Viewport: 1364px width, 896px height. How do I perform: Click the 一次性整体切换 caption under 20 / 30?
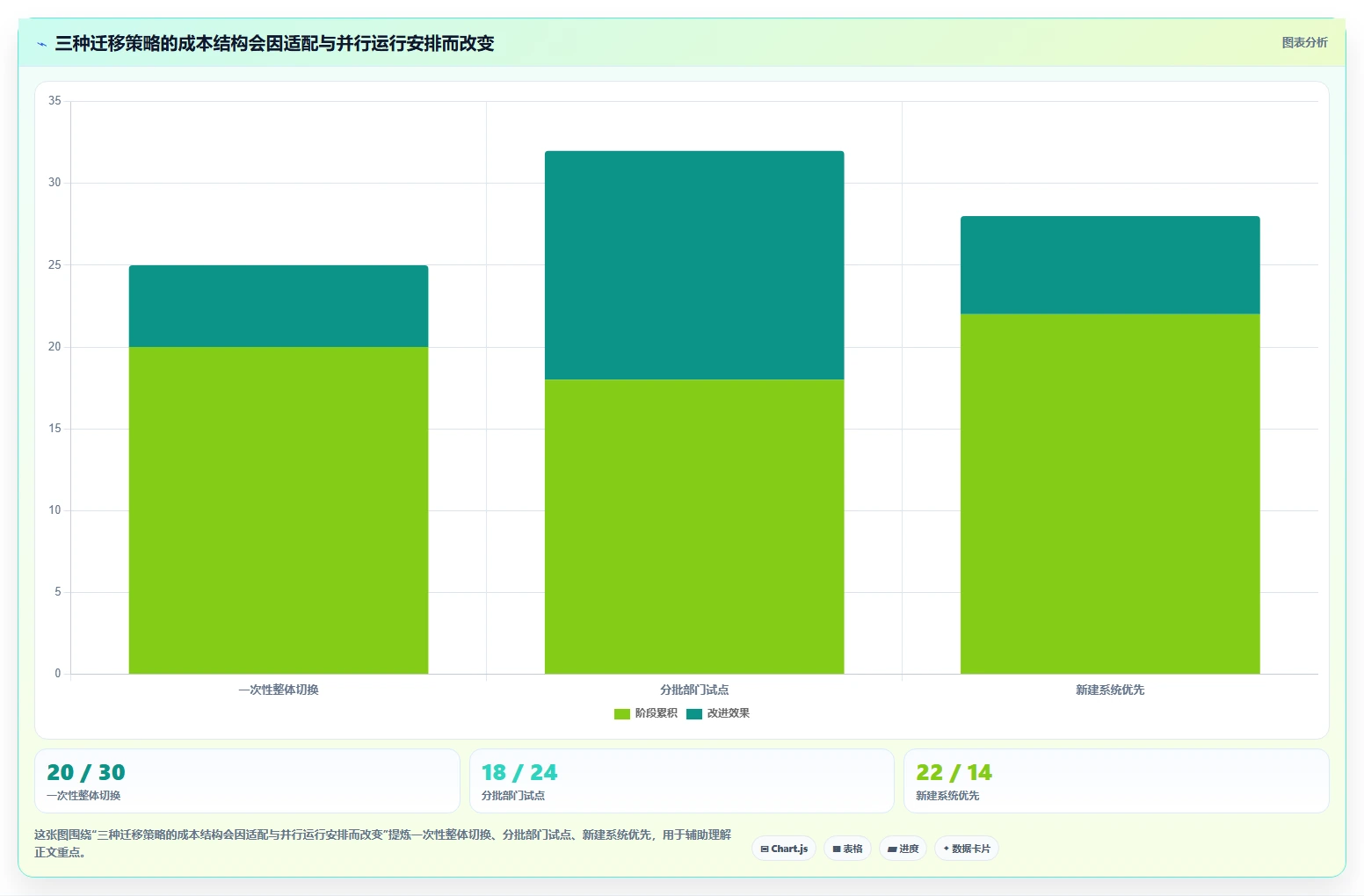point(83,796)
